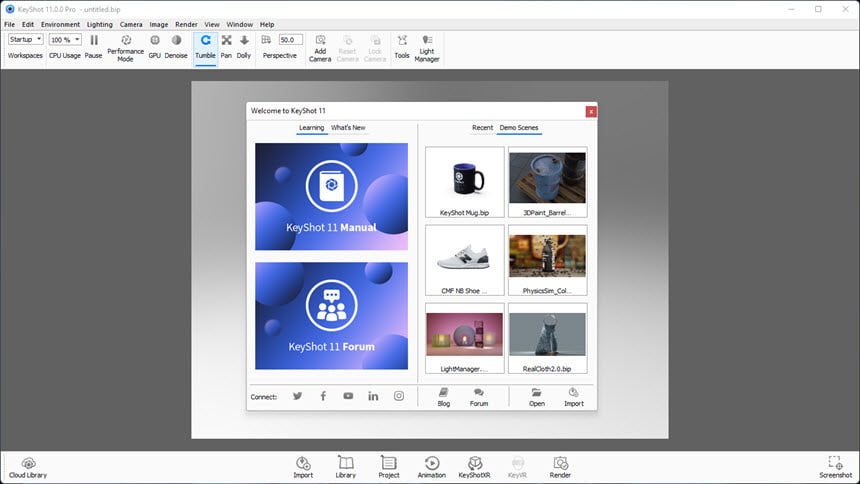Open the Animation timeline
This screenshot has height=484, width=860.
(432, 468)
